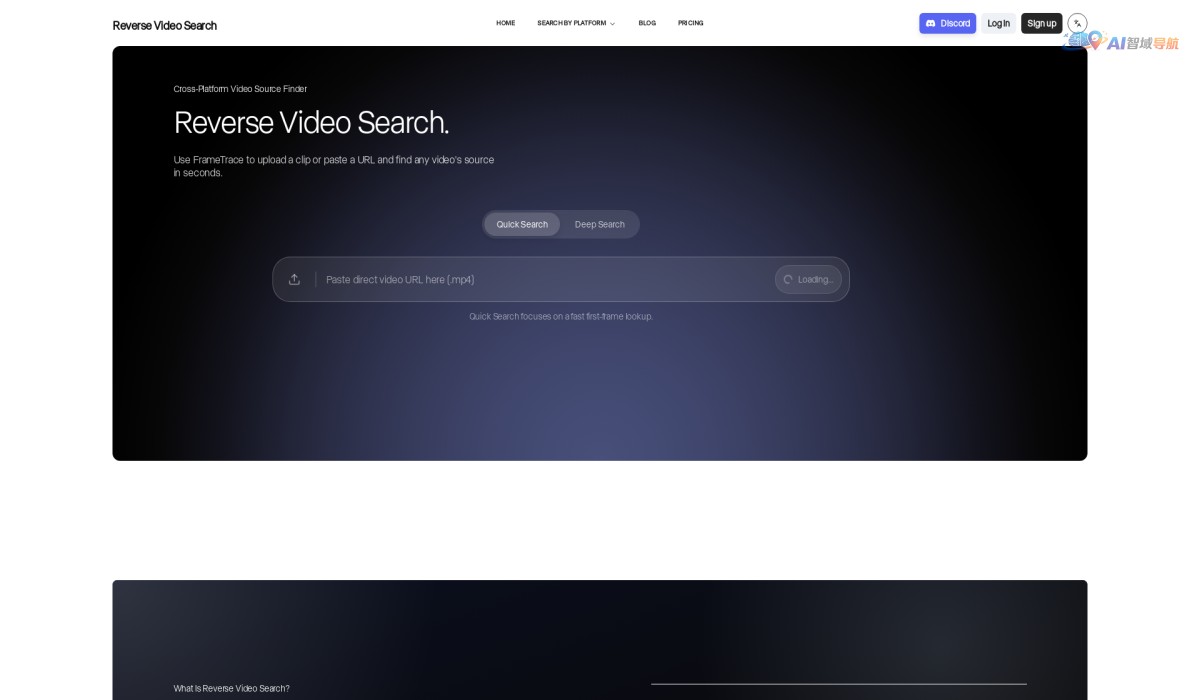Screen dimensions: 1200x700
Task: Click "Quick Search focuses on a fast first-frame lookup" text
Action: [x=561, y=316]
